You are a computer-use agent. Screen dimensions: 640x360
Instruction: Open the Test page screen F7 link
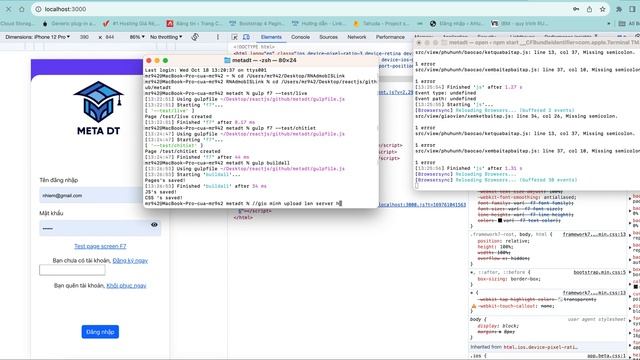tap(100, 246)
